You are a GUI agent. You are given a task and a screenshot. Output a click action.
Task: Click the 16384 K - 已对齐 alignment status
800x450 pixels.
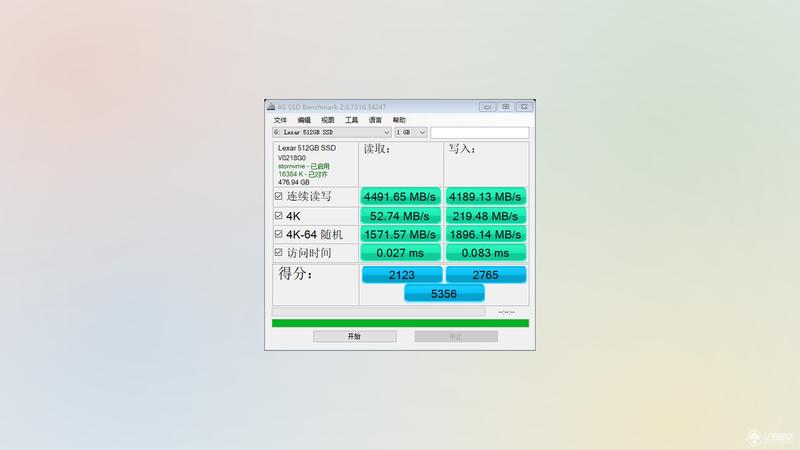coord(303,174)
